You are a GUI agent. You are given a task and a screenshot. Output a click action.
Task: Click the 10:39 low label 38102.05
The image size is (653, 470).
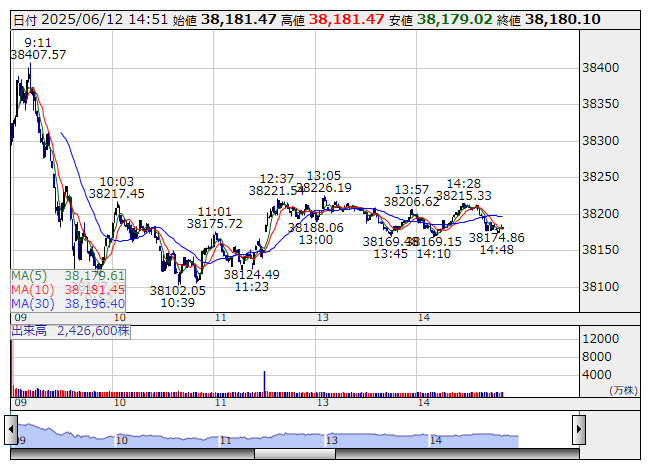click(178, 291)
